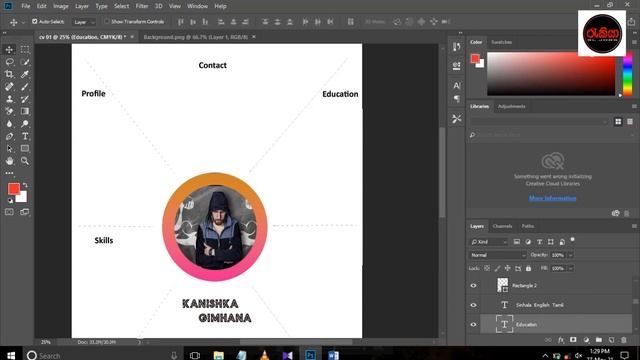The image size is (640, 360).
Task: Toggle Lock all for the layer
Action: [529, 269]
